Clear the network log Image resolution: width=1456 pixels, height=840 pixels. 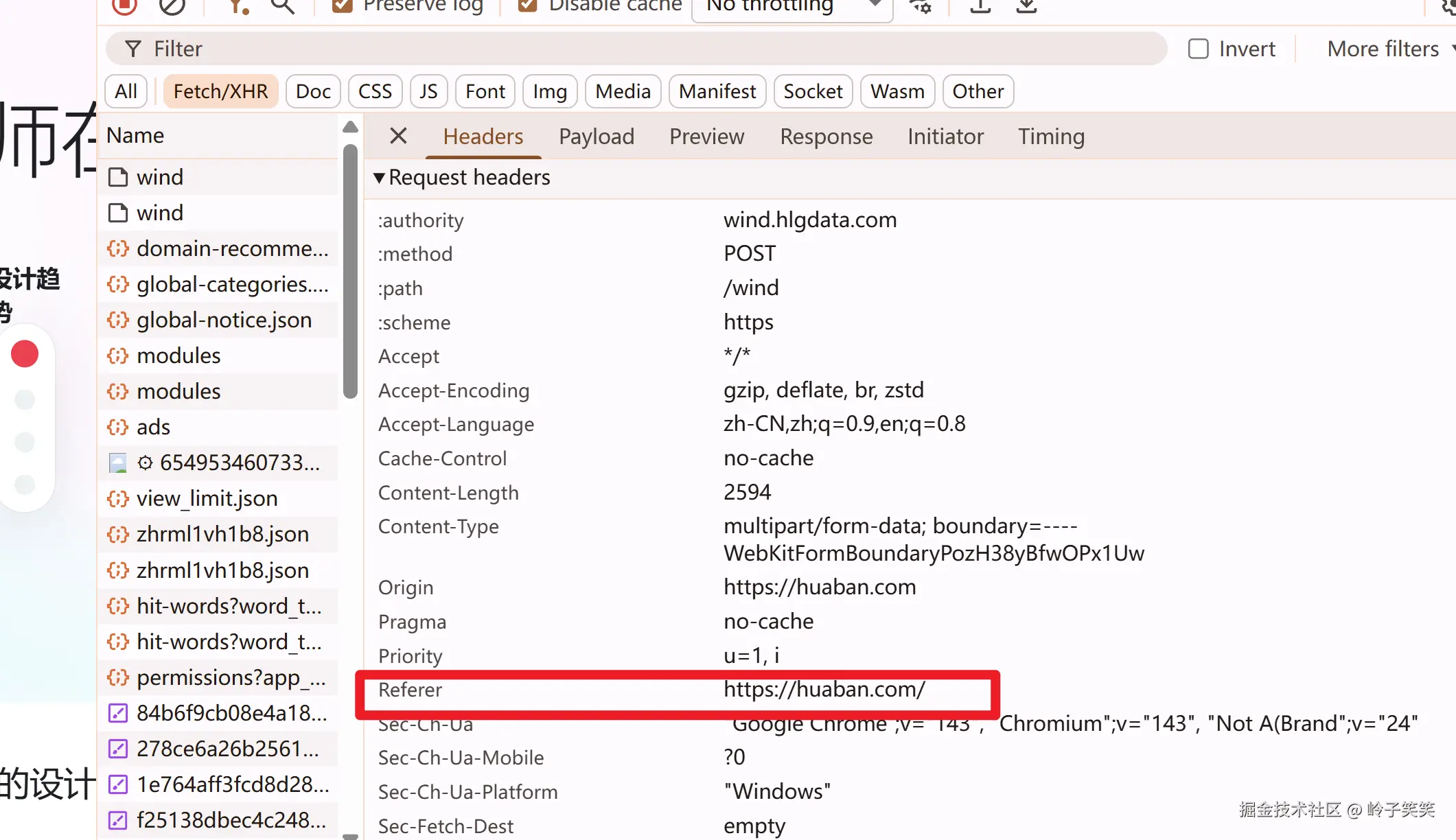pos(172,5)
